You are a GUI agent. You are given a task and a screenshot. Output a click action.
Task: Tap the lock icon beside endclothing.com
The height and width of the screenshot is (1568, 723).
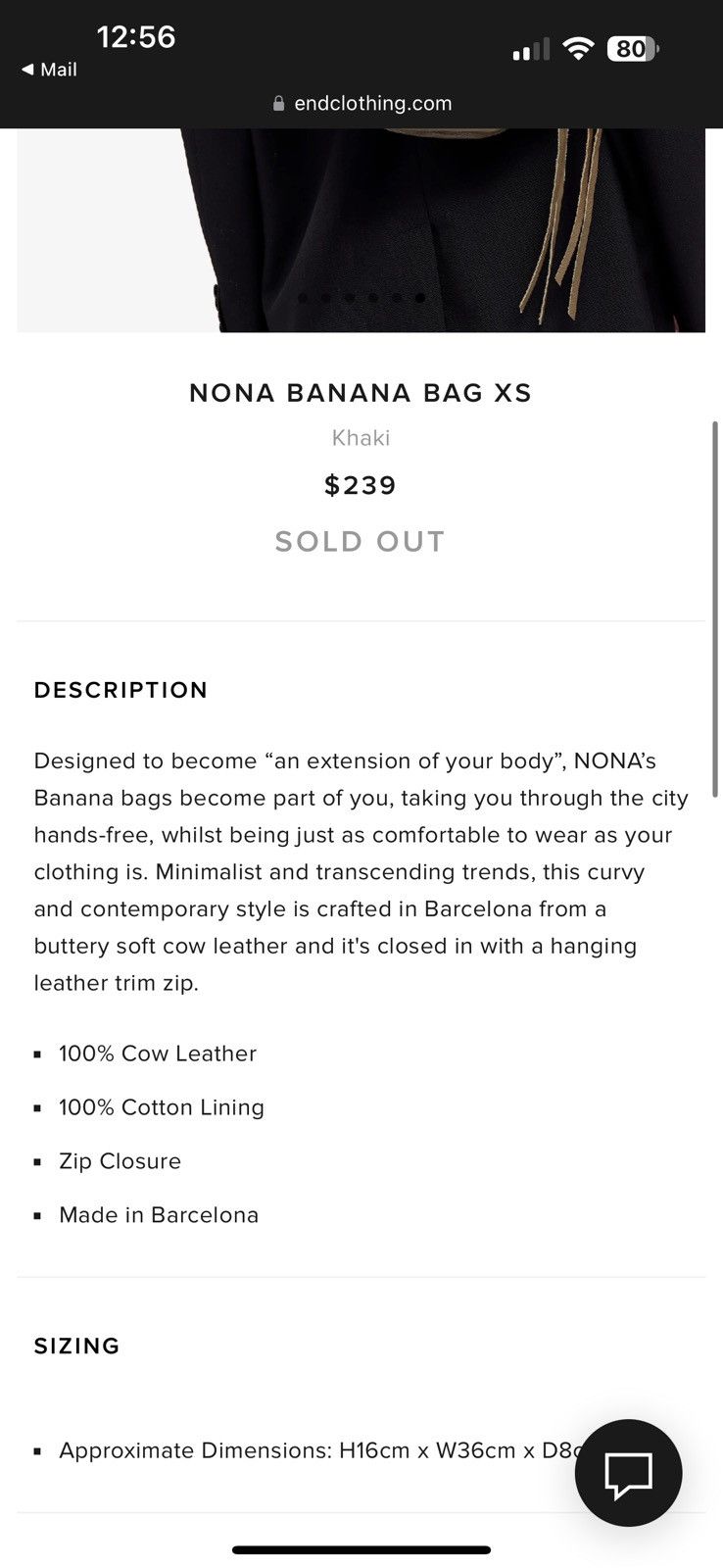pos(278,104)
